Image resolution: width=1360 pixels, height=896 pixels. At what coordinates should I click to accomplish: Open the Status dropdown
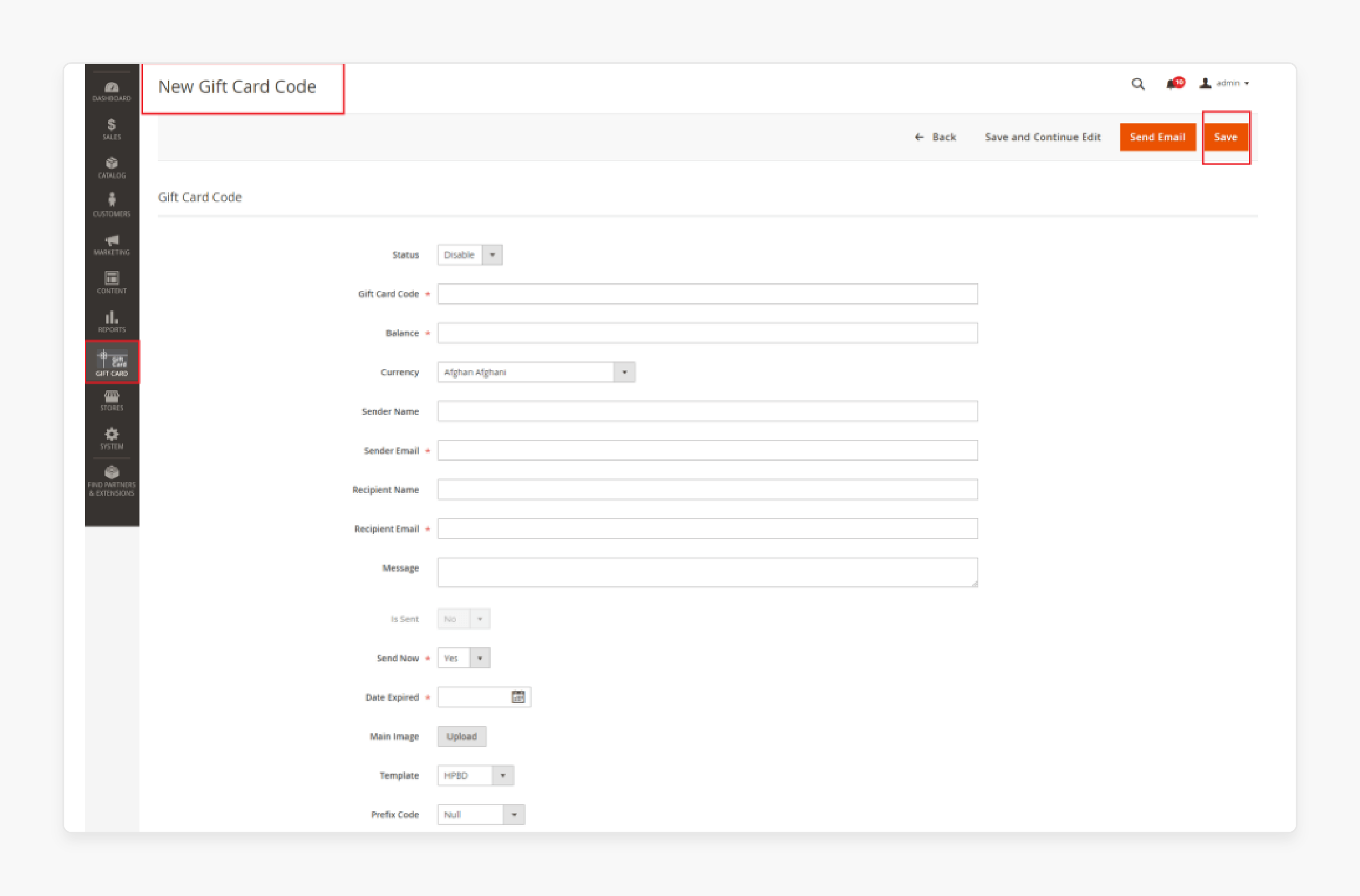pyautogui.click(x=470, y=255)
